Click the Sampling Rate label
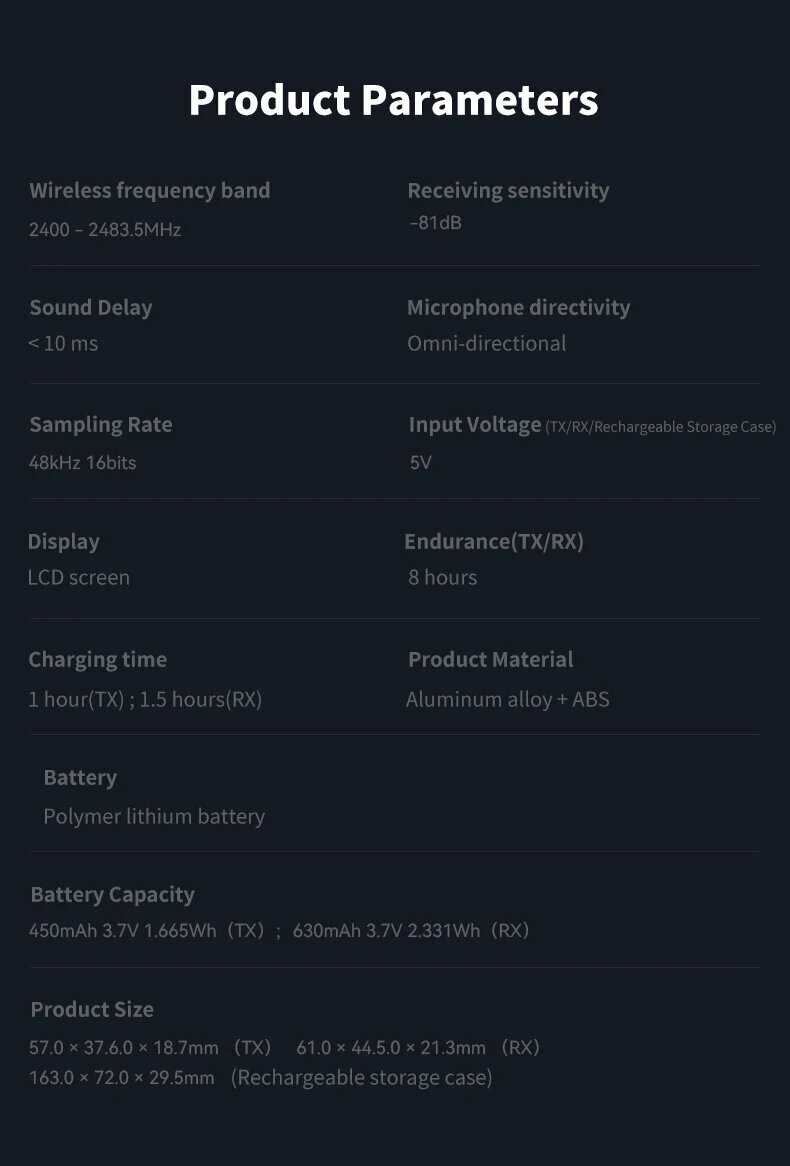Image resolution: width=790 pixels, height=1166 pixels. [x=101, y=424]
